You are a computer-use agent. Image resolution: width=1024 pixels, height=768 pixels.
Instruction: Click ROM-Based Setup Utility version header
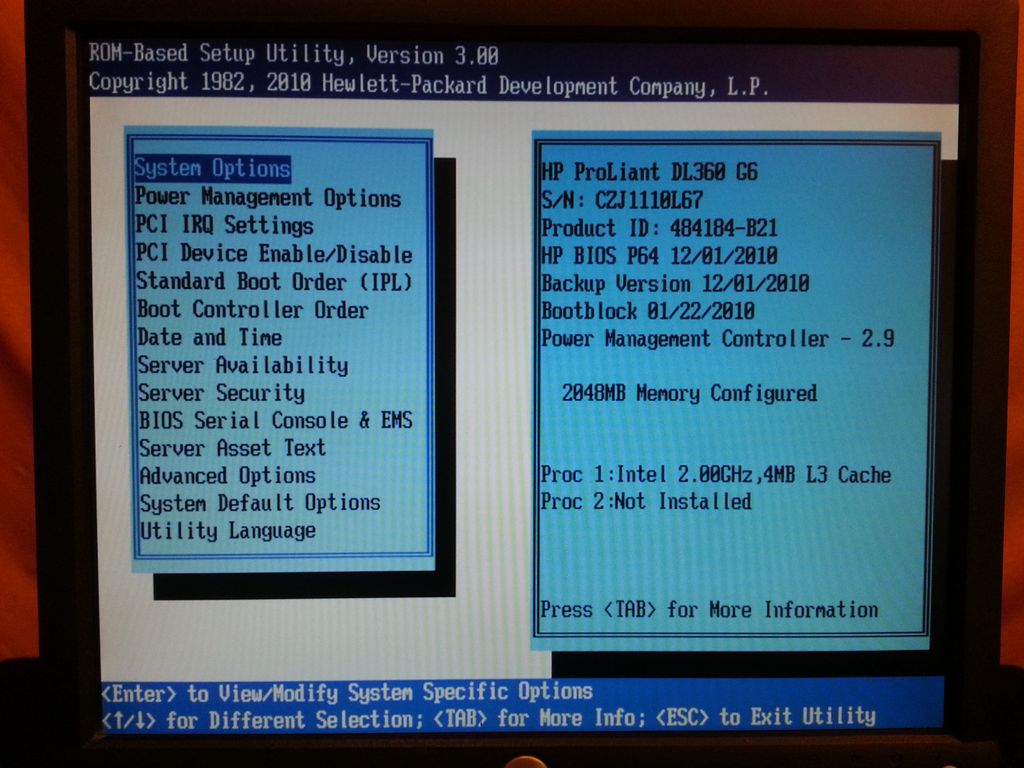point(294,54)
